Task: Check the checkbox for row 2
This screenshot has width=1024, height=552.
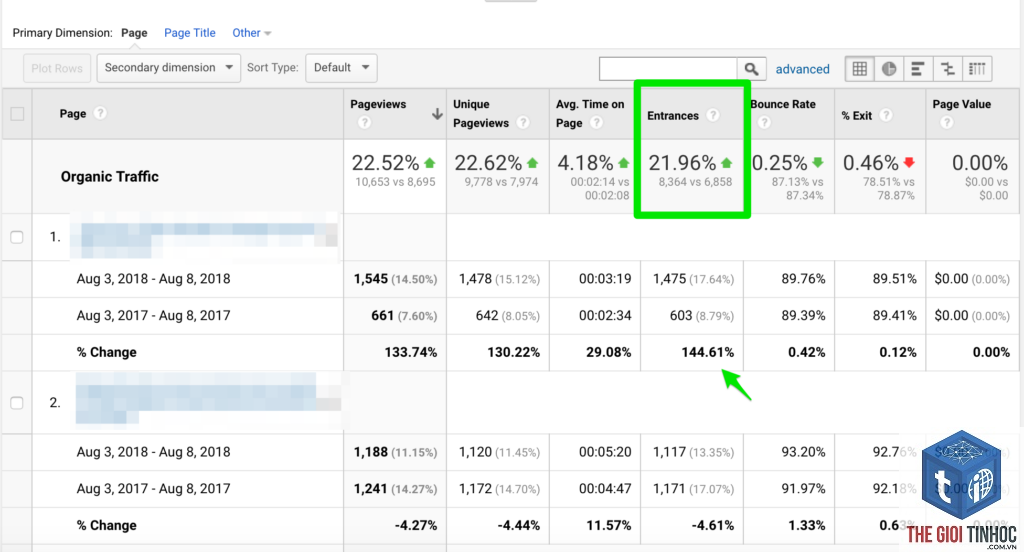Action: point(17,403)
